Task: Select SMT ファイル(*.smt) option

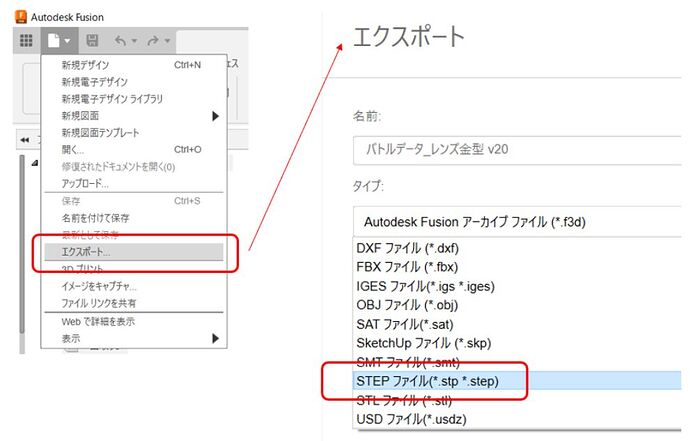Action: (x=517, y=362)
